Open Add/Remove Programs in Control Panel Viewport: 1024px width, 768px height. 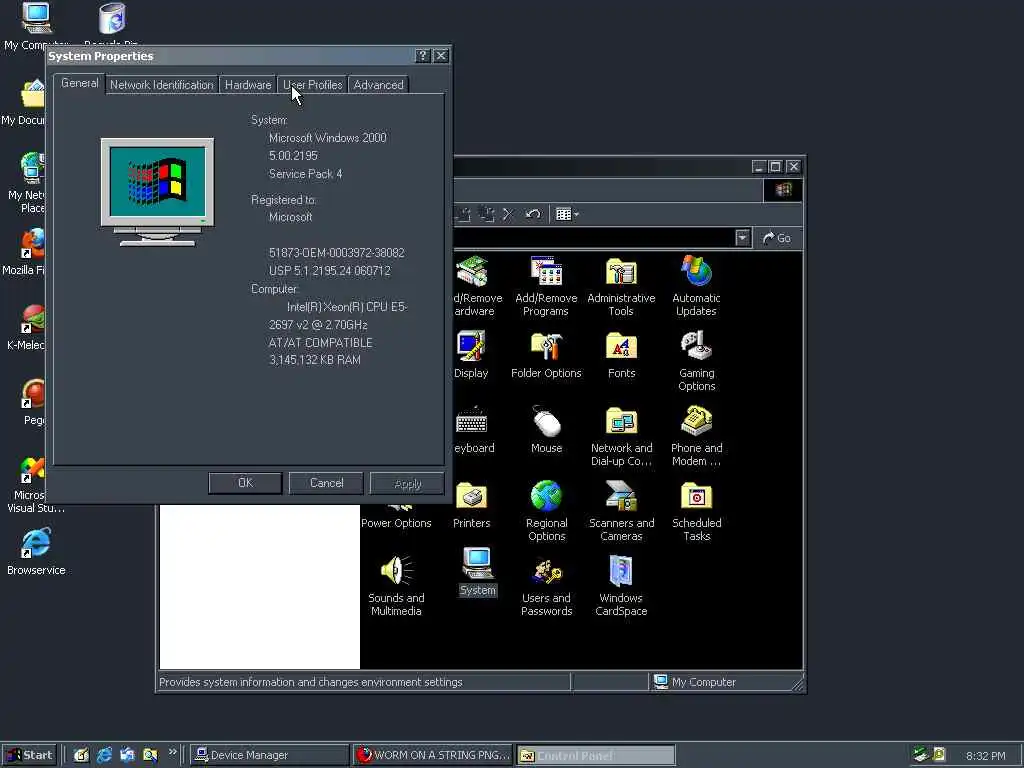point(546,285)
